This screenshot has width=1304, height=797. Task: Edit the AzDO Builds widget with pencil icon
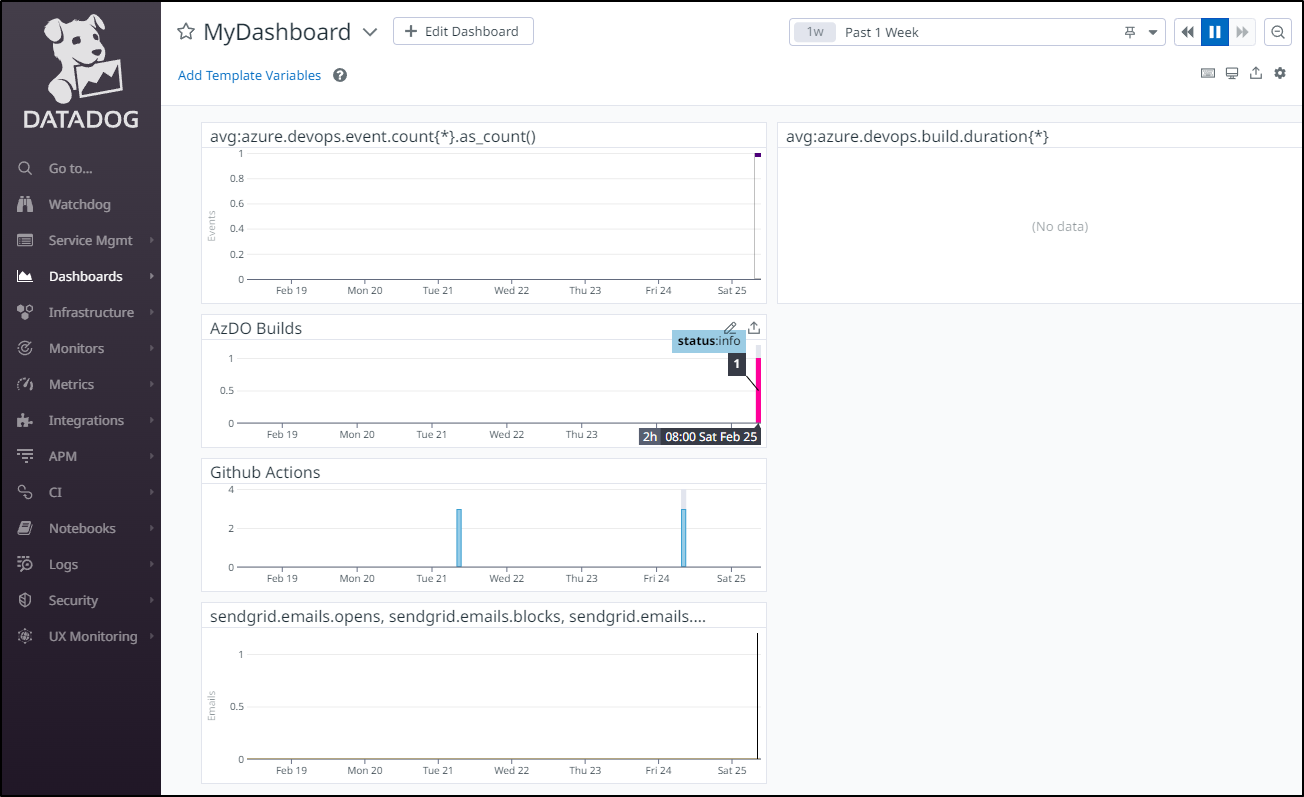(x=730, y=328)
